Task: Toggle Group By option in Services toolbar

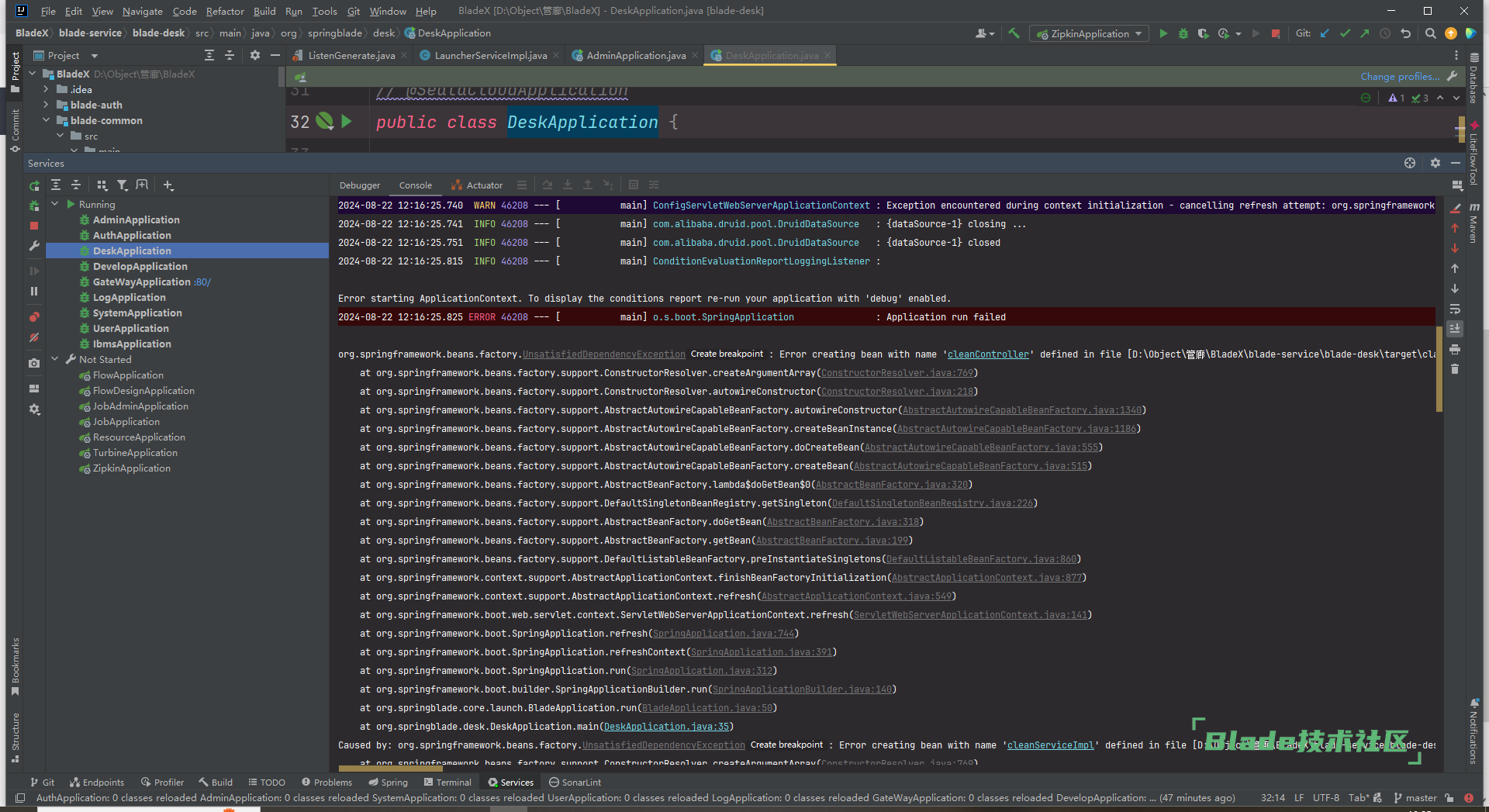Action: (102, 185)
